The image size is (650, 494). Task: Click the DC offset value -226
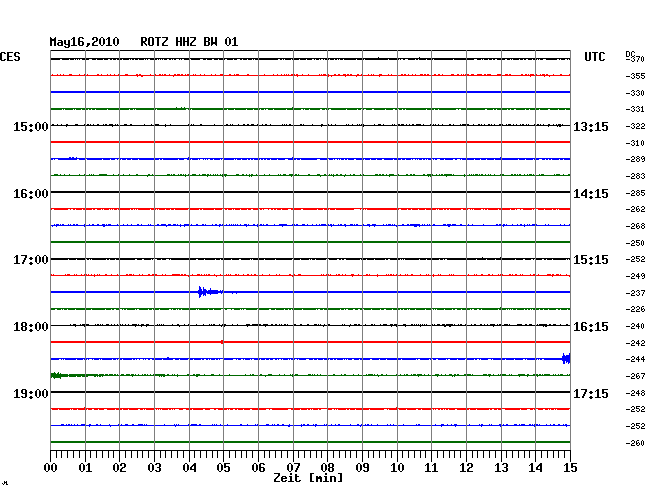(x=635, y=309)
